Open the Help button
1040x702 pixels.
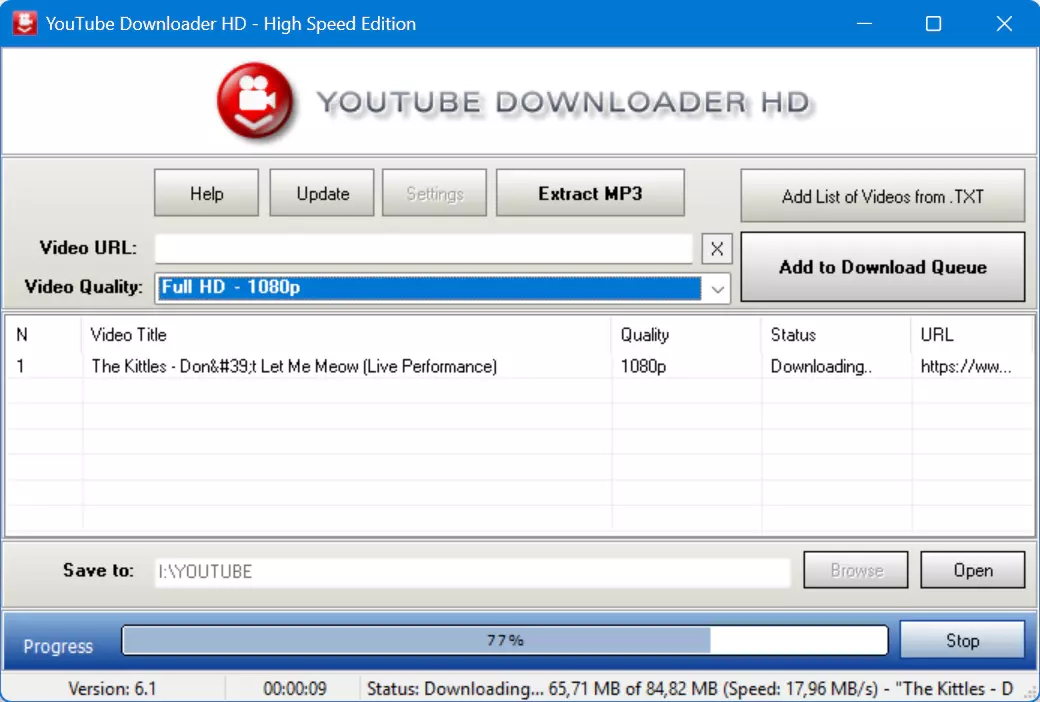(206, 193)
